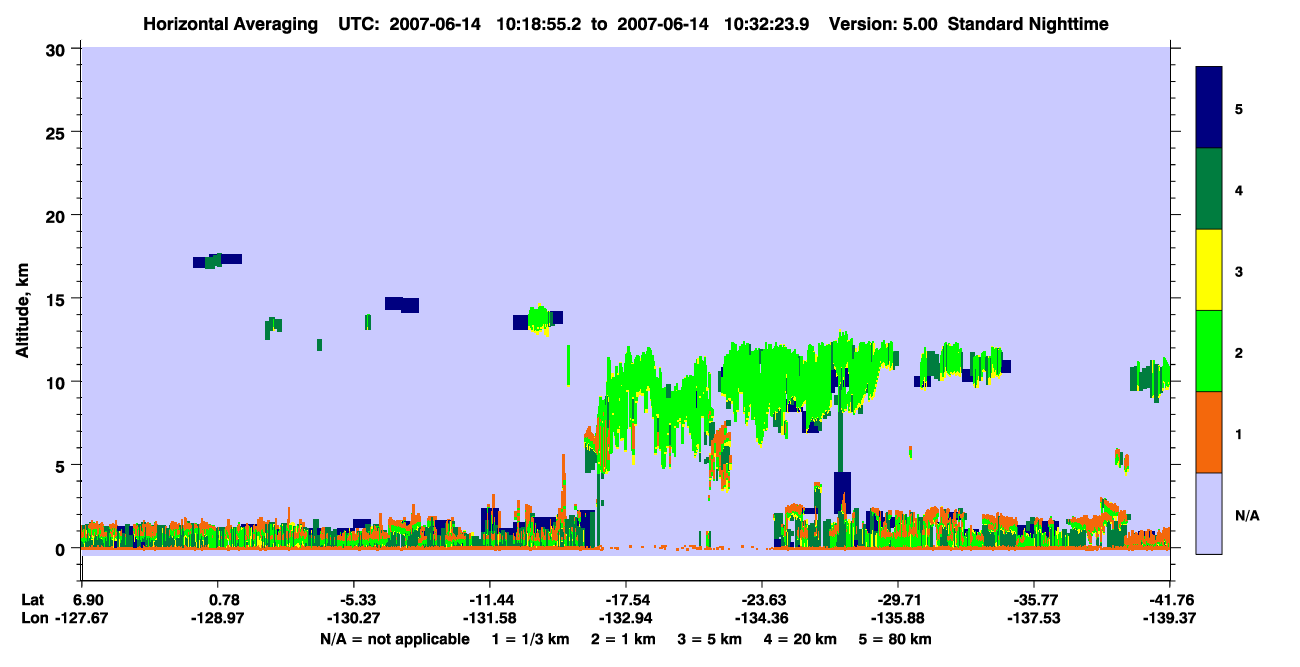Click the dark blue level 5 colorbar segment
The width and height of the screenshot is (1300, 667).
tap(1209, 108)
